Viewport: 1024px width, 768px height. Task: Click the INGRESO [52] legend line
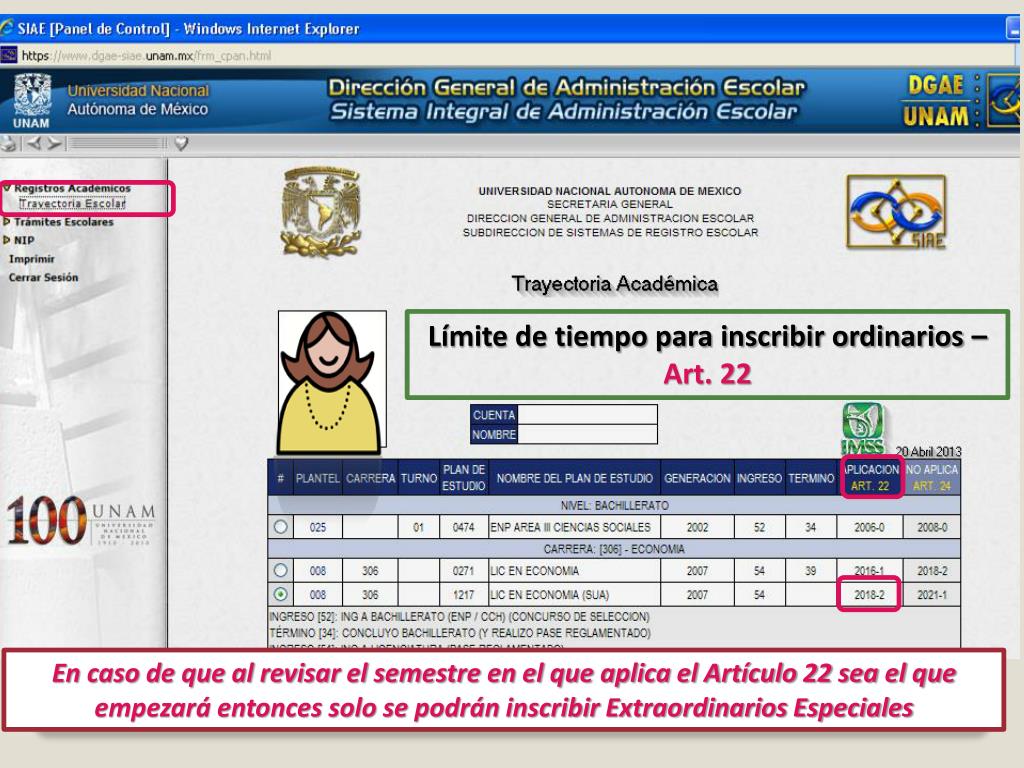pyautogui.click(x=459, y=616)
